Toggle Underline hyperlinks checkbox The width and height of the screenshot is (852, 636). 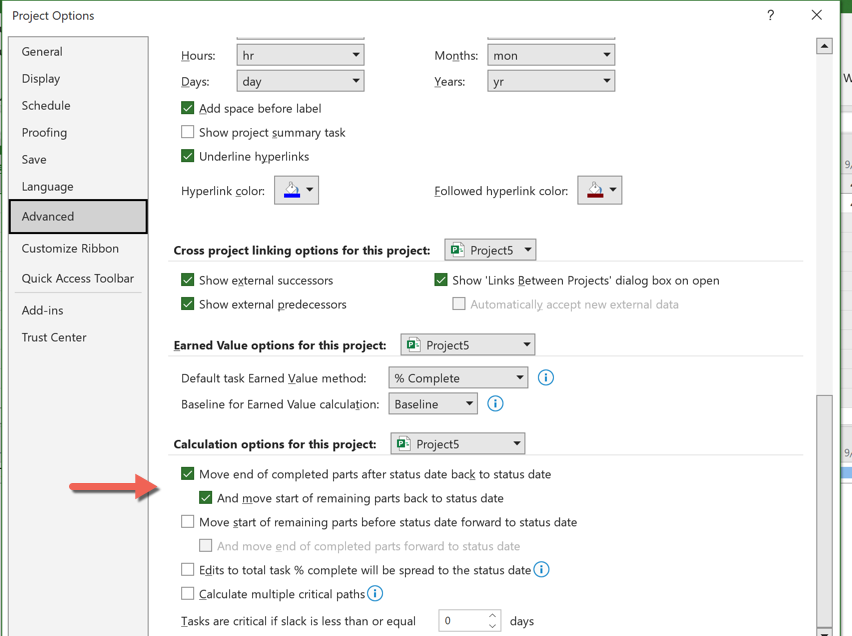(187, 156)
